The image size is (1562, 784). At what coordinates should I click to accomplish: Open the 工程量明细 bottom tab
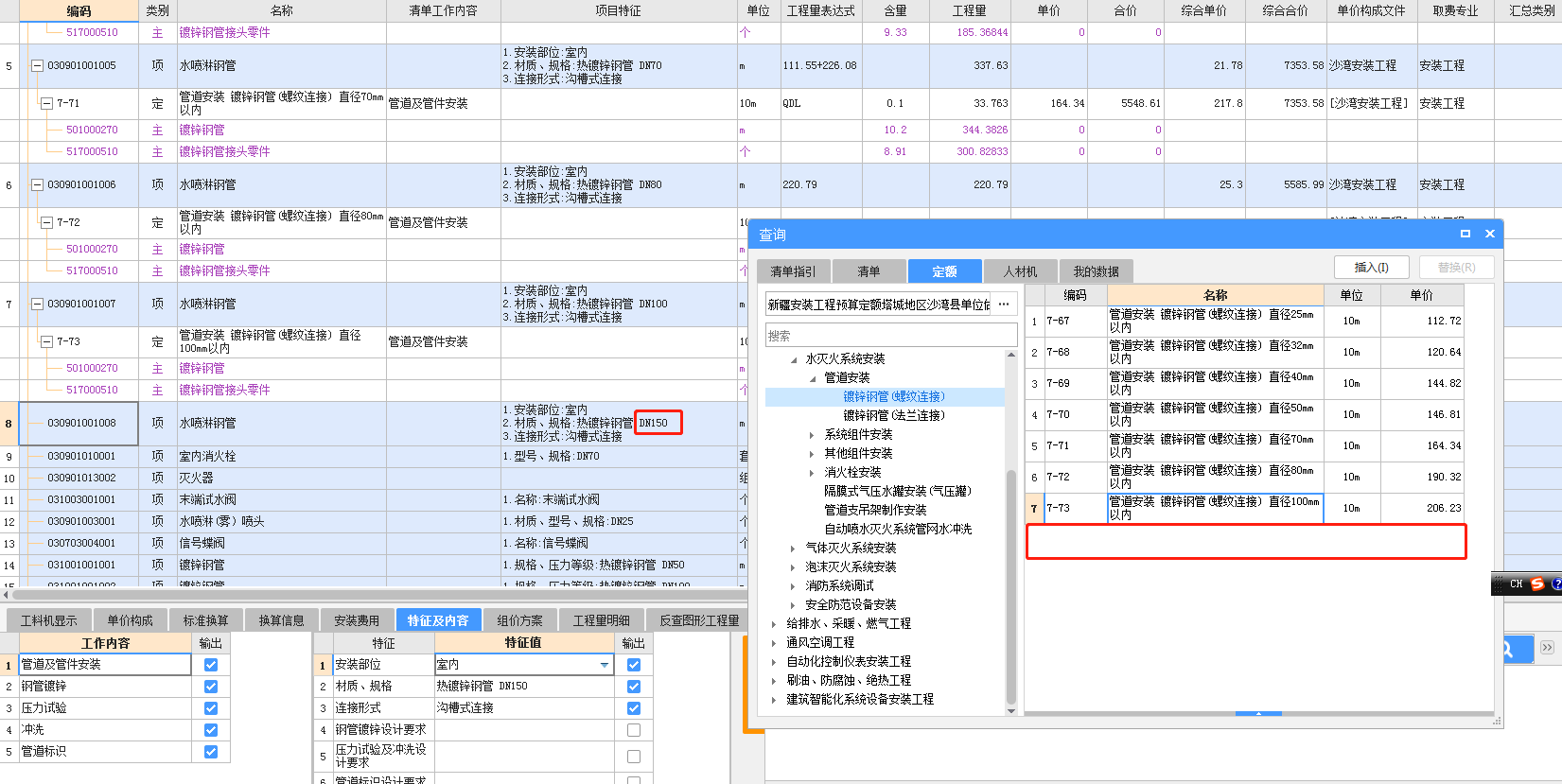[x=601, y=620]
